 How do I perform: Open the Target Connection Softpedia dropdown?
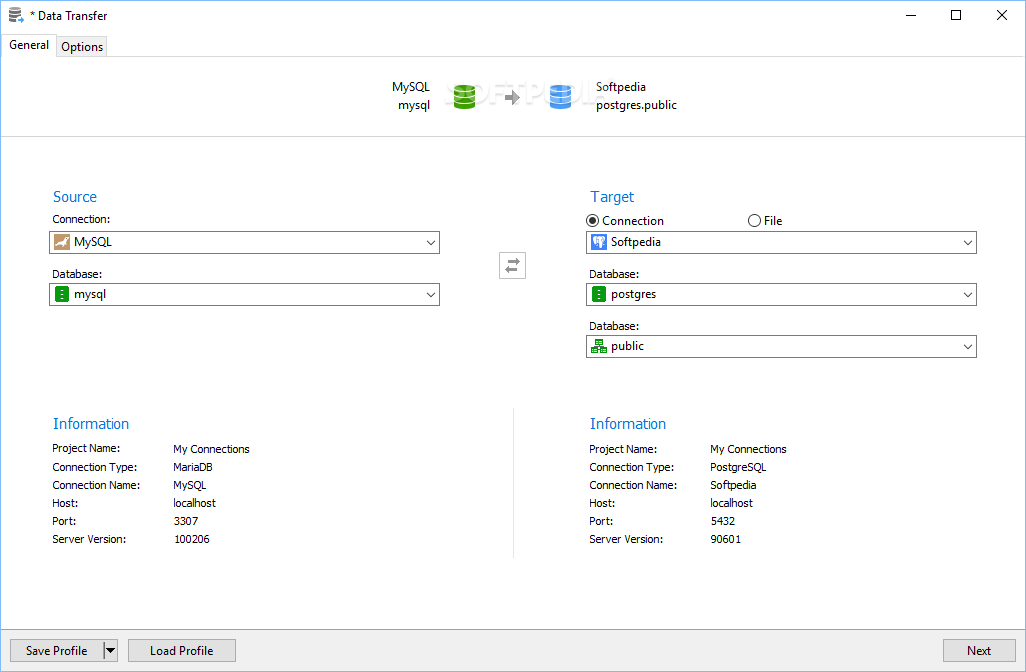coord(968,242)
